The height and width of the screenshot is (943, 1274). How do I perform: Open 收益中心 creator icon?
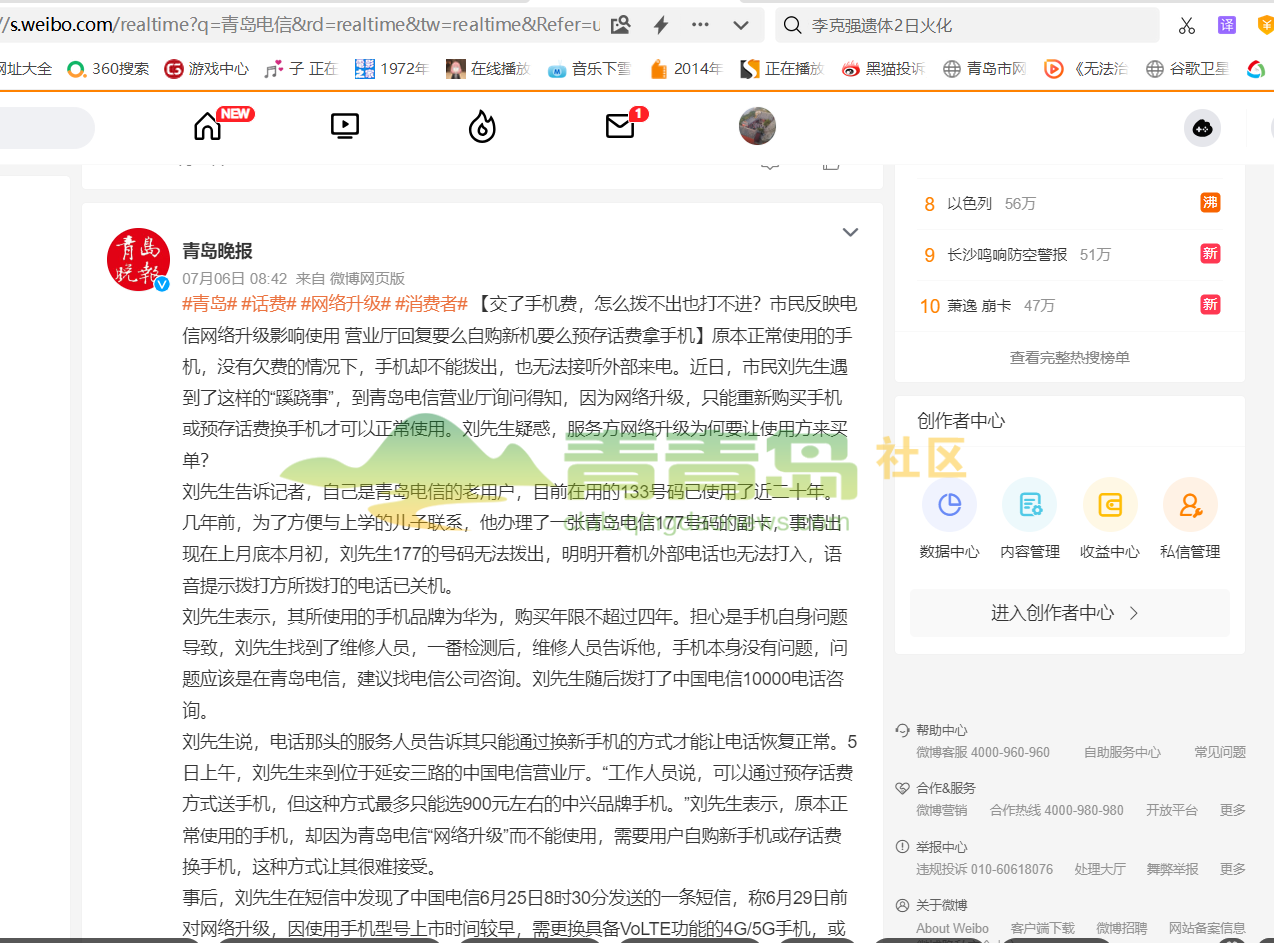[x=1110, y=504]
